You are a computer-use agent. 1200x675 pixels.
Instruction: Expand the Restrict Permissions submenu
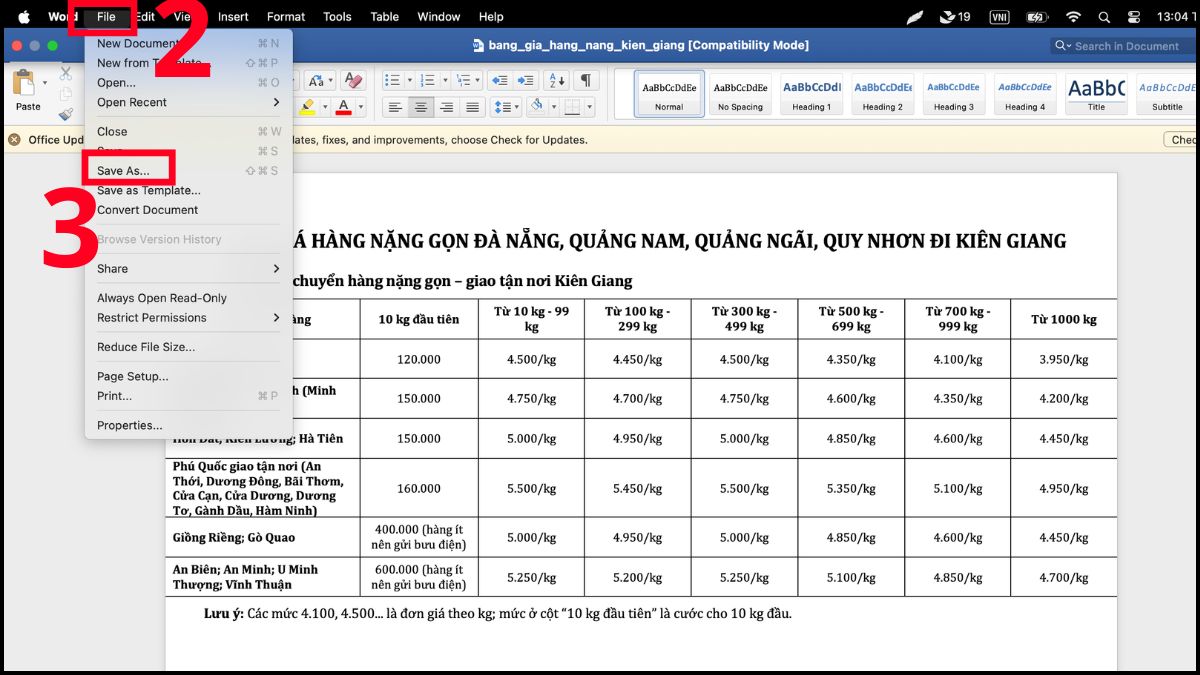(189, 317)
